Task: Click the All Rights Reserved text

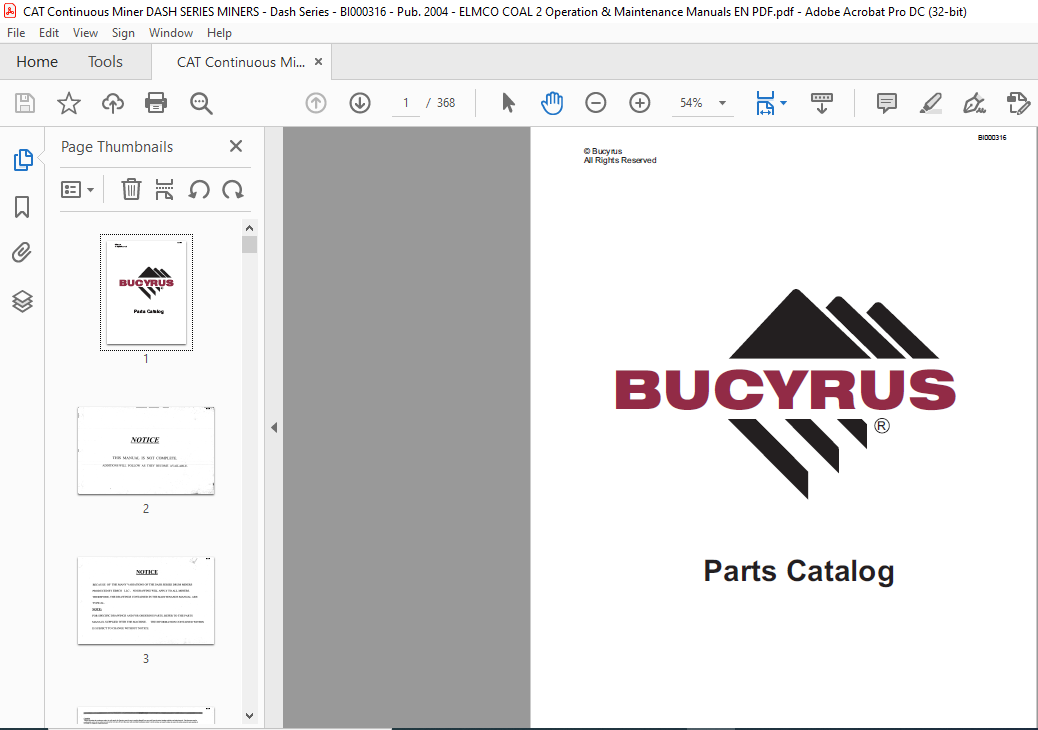Action: (x=620, y=160)
